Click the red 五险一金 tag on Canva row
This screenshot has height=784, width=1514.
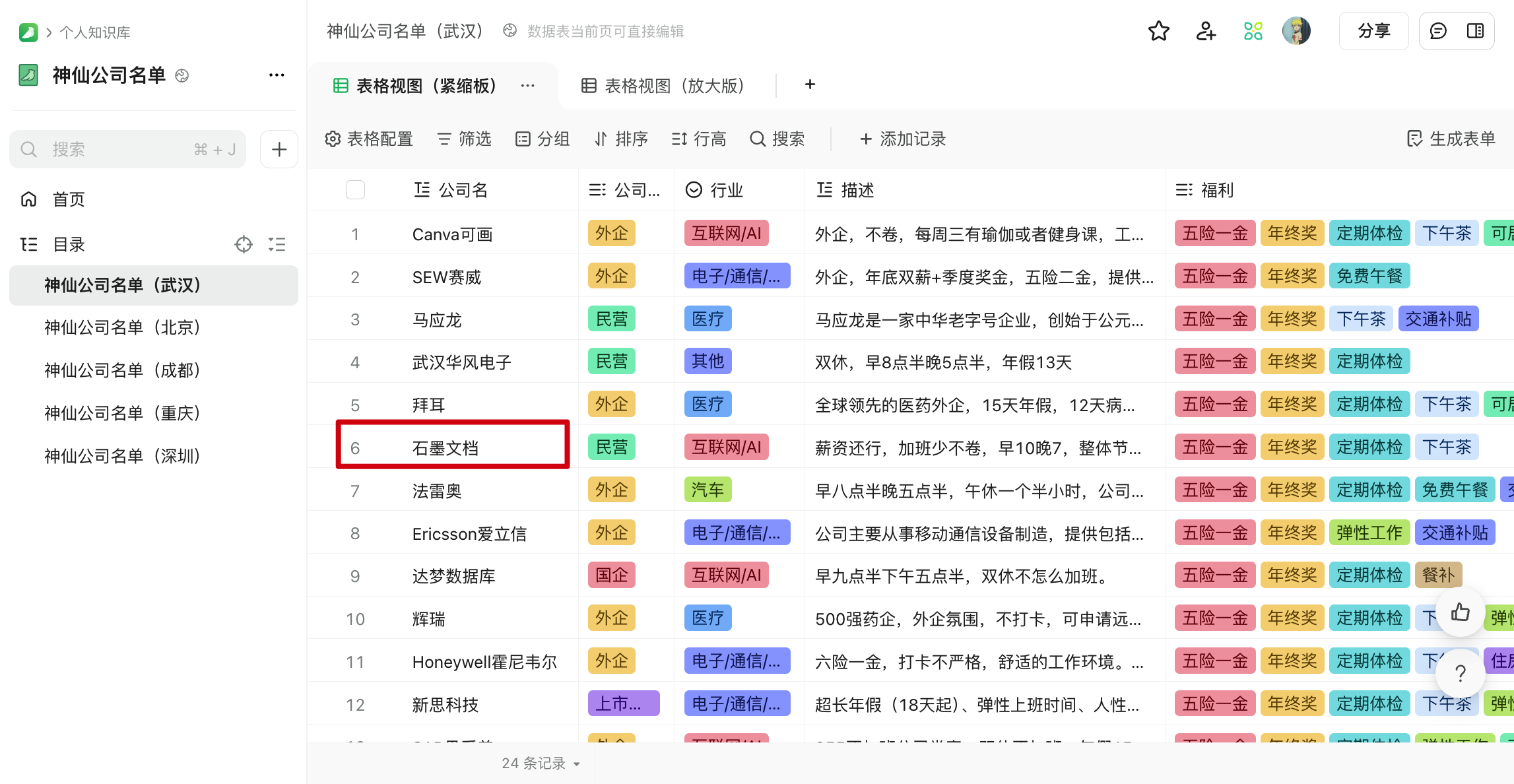point(1214,234)
